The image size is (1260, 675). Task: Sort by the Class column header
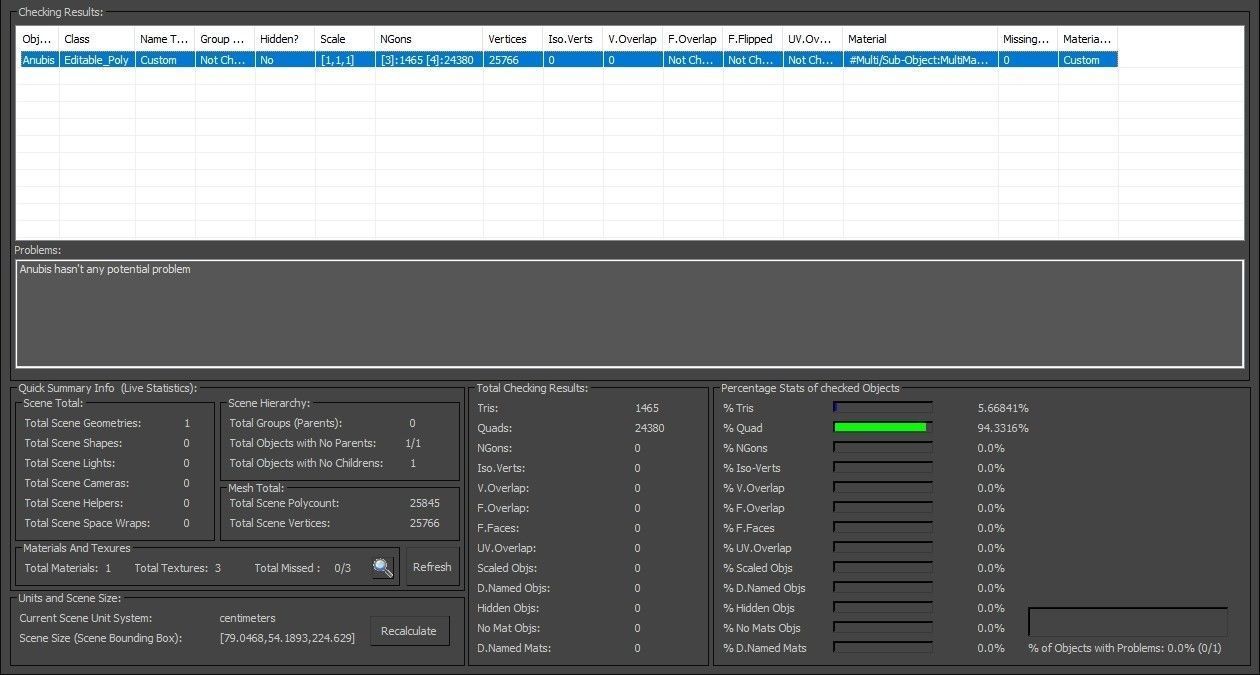pos(97,39)
